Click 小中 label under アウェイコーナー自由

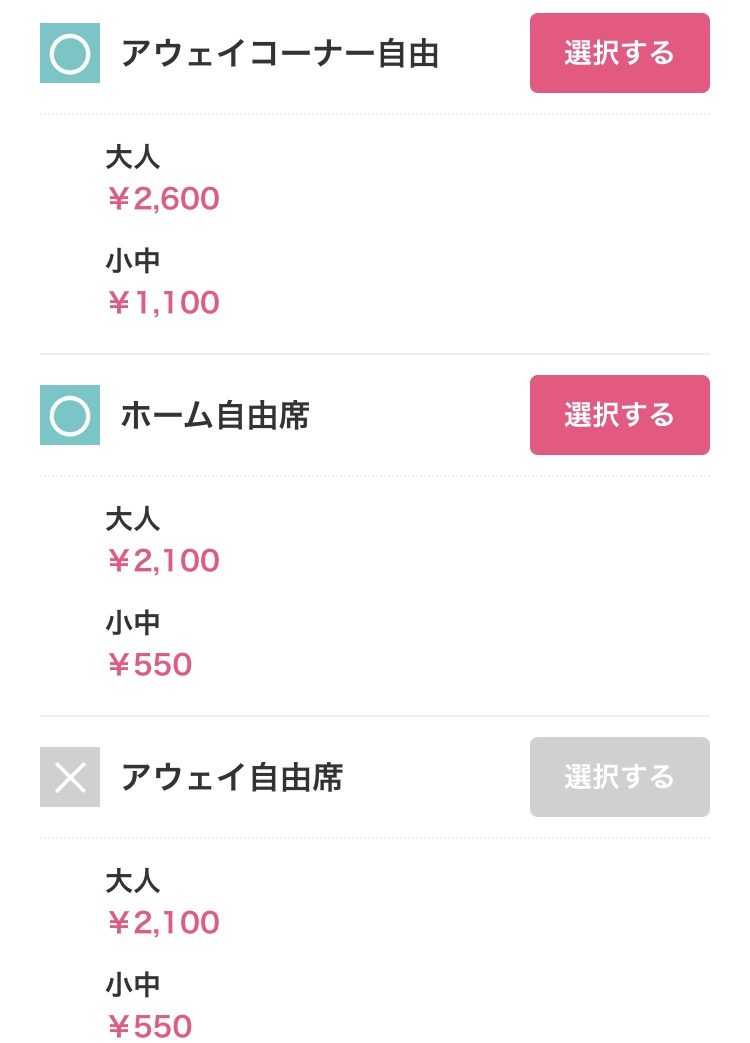coord(133,261)
